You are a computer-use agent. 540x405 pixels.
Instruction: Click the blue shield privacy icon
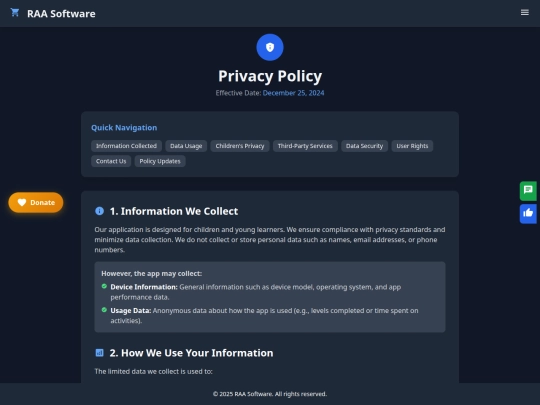pos(270,47)
